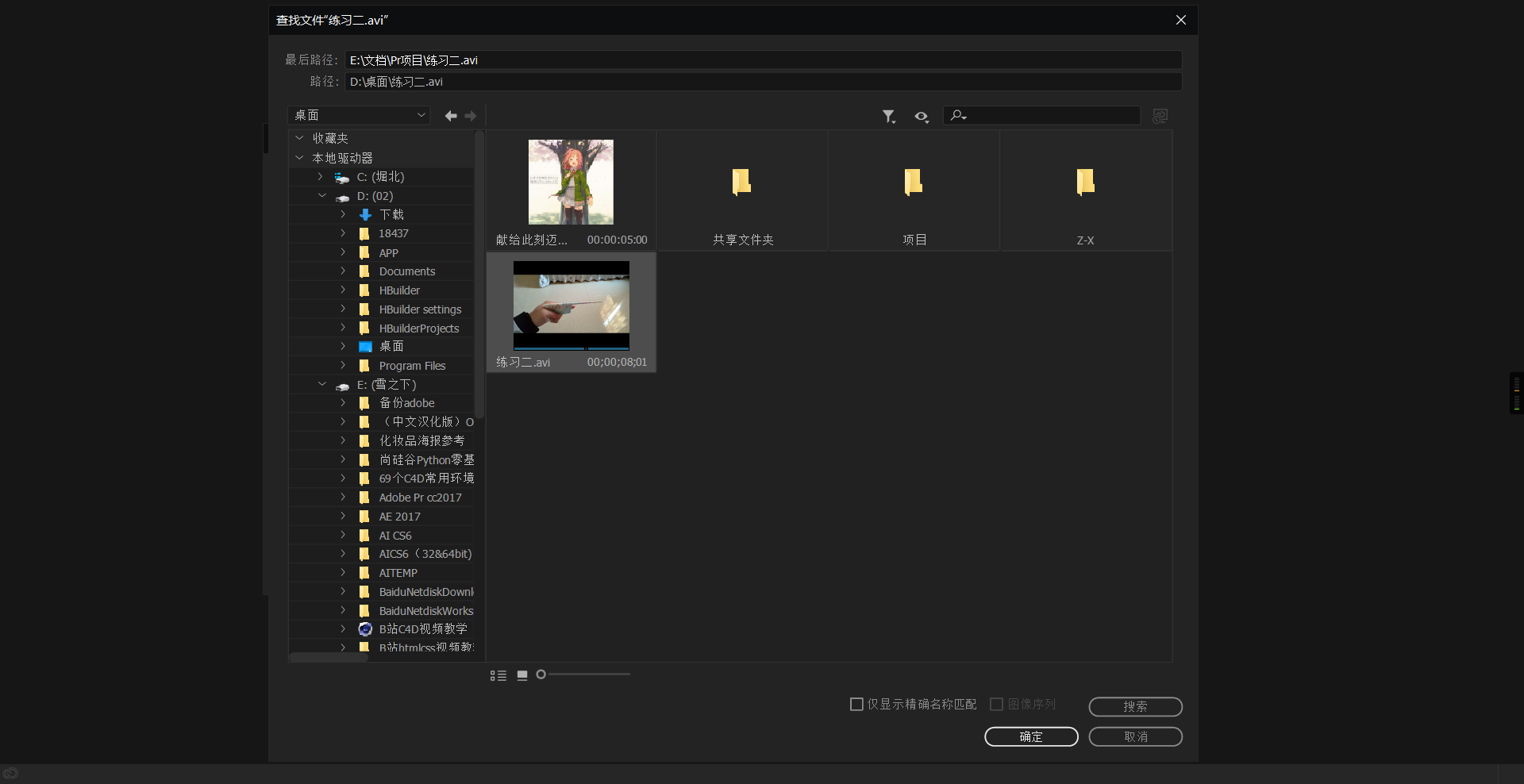Click the refresh icon beside the search box
Viewport: 1524px width, 784px height.
(1160, 116)
